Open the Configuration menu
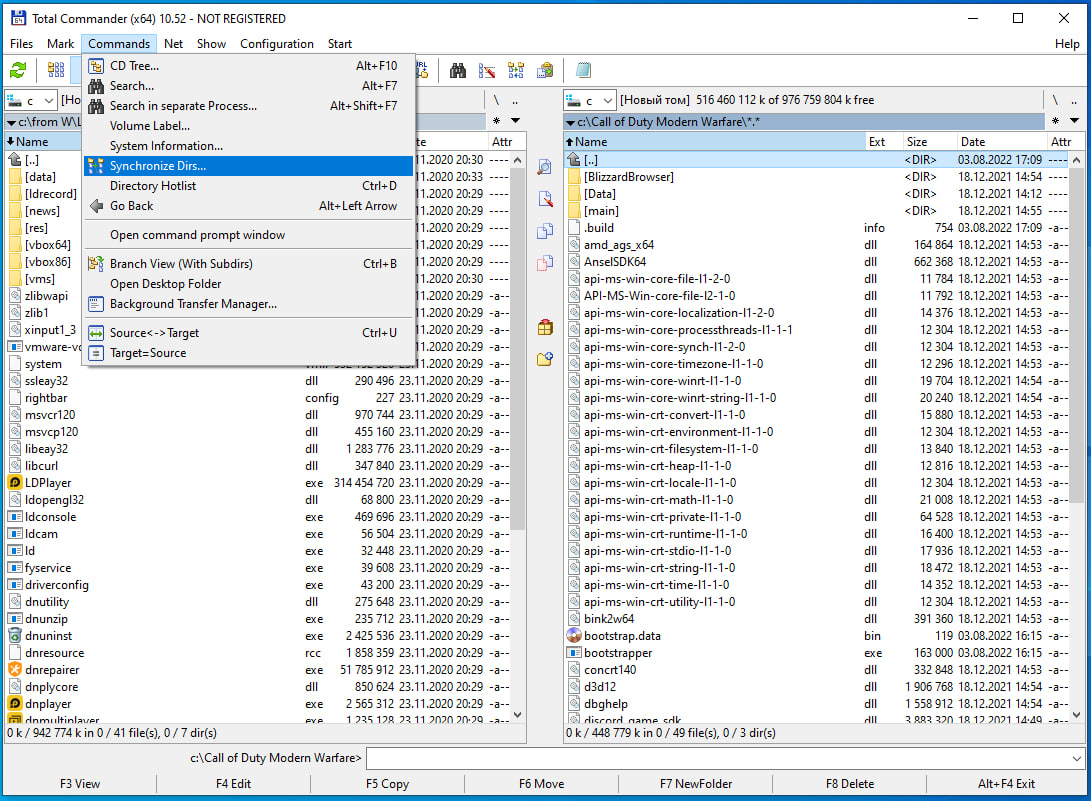Screen dimensions: 1091x801 coord(277,44)
